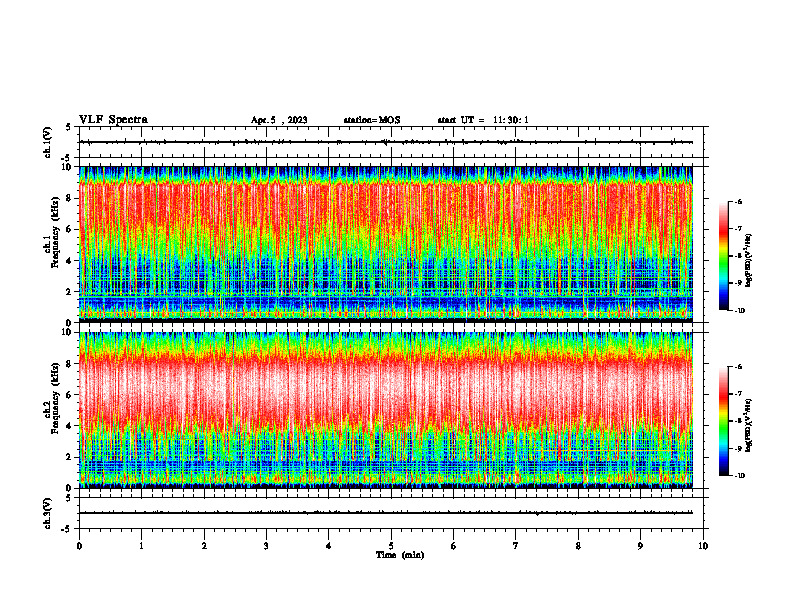Screen dimensions: 792x612
Task: Click the ch.2 spectrogram color scale bar
Action: click(x=723, y=421)
